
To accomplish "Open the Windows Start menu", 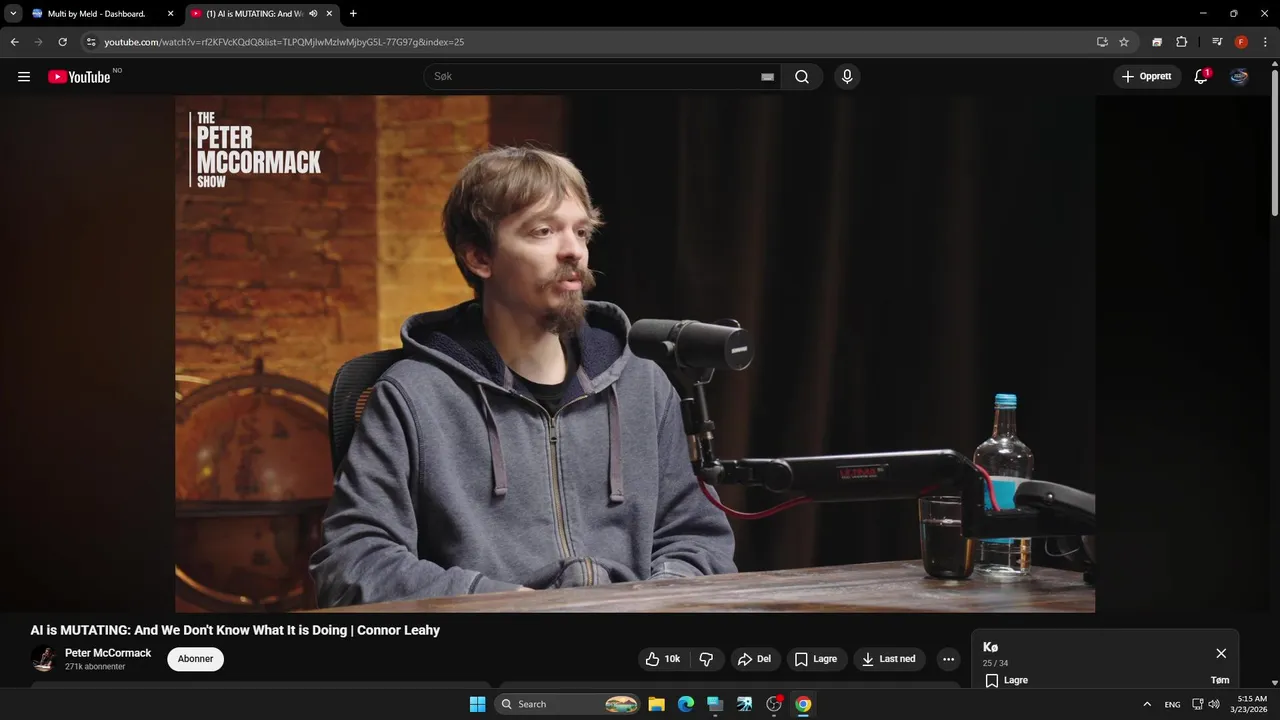I will point(477,704).
